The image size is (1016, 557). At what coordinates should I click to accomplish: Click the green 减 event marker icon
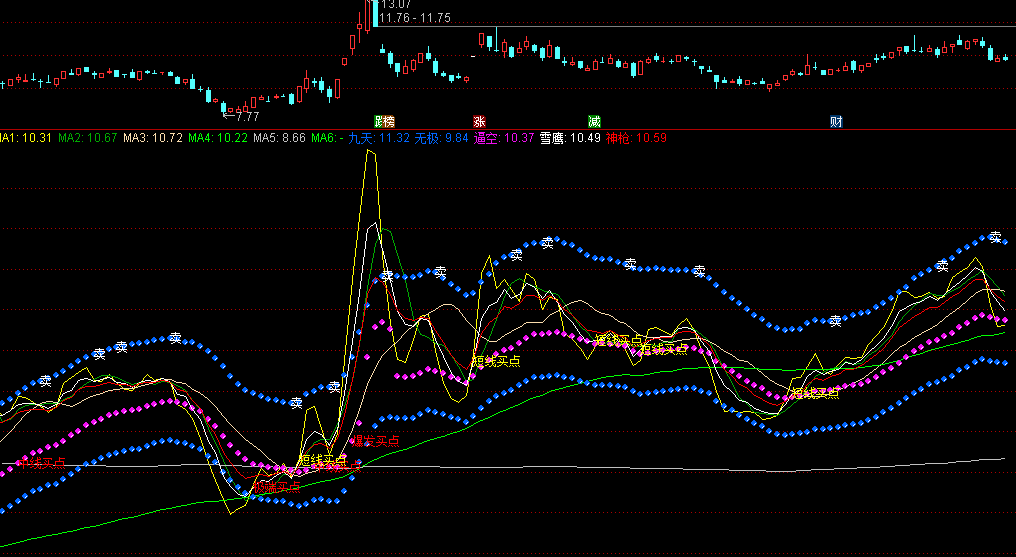pyautogui.click(x=595, y=121)
